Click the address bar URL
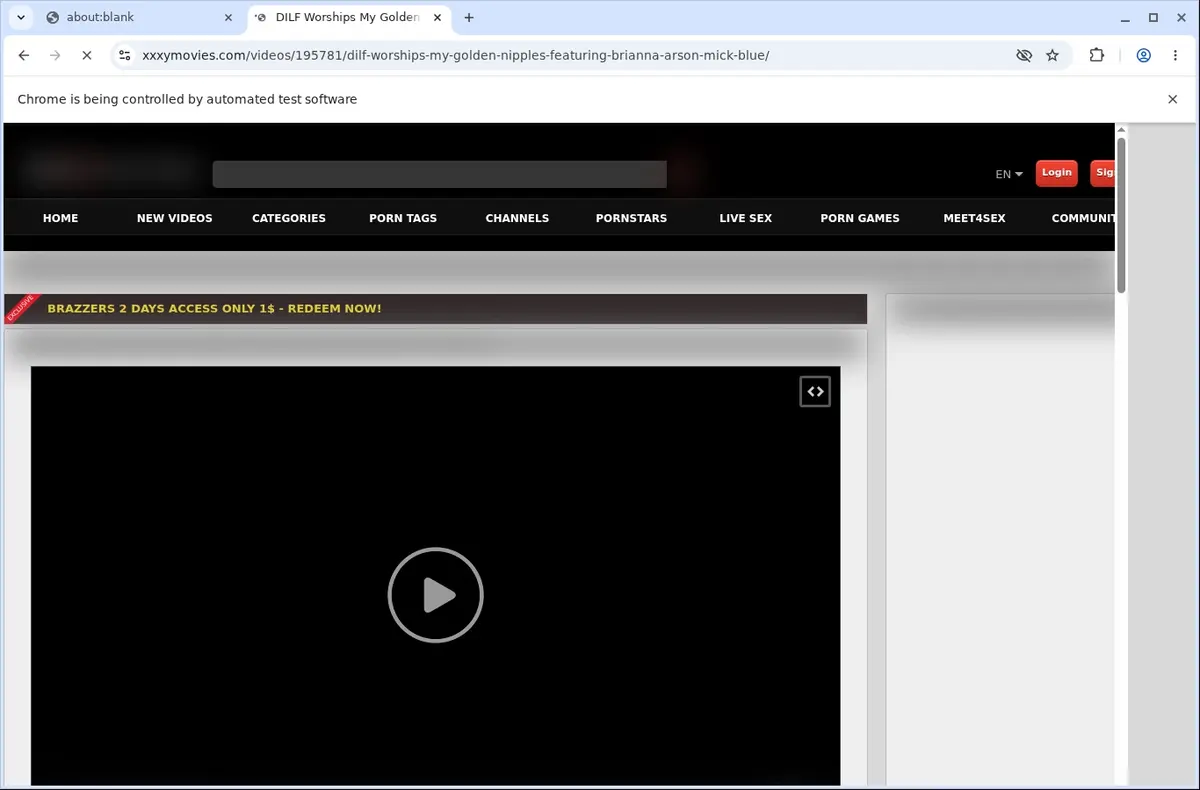This screenshot has width=1200, height=790. (x=456, y=56)
